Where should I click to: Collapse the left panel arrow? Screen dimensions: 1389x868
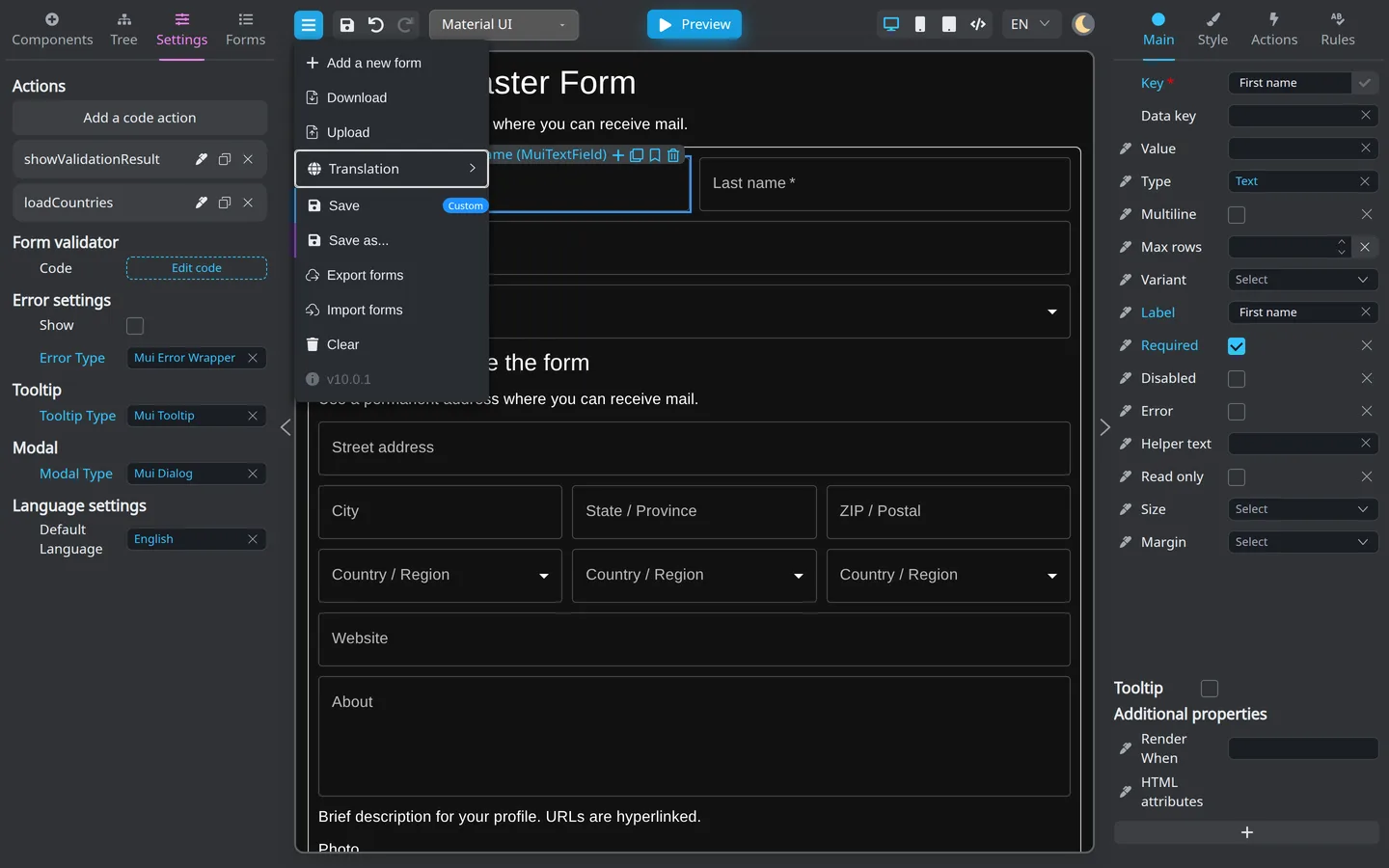[286, 427]
